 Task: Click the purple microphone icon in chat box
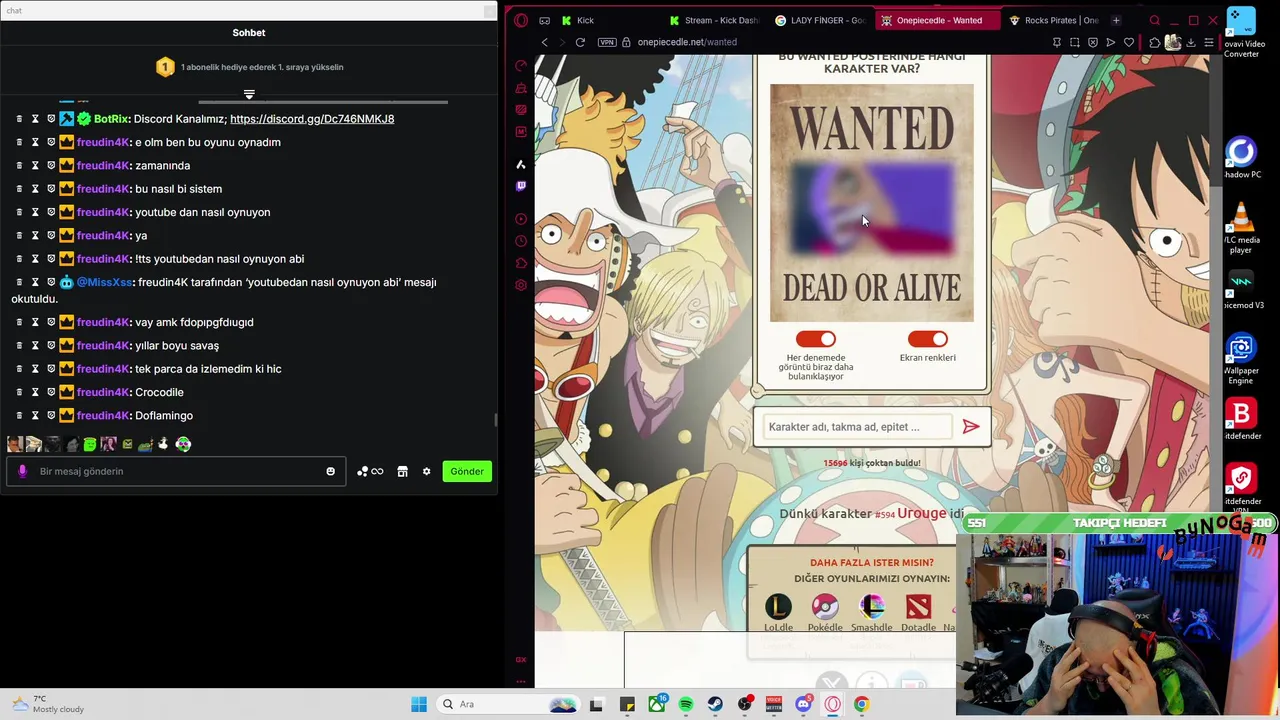(x=23, y=471)
